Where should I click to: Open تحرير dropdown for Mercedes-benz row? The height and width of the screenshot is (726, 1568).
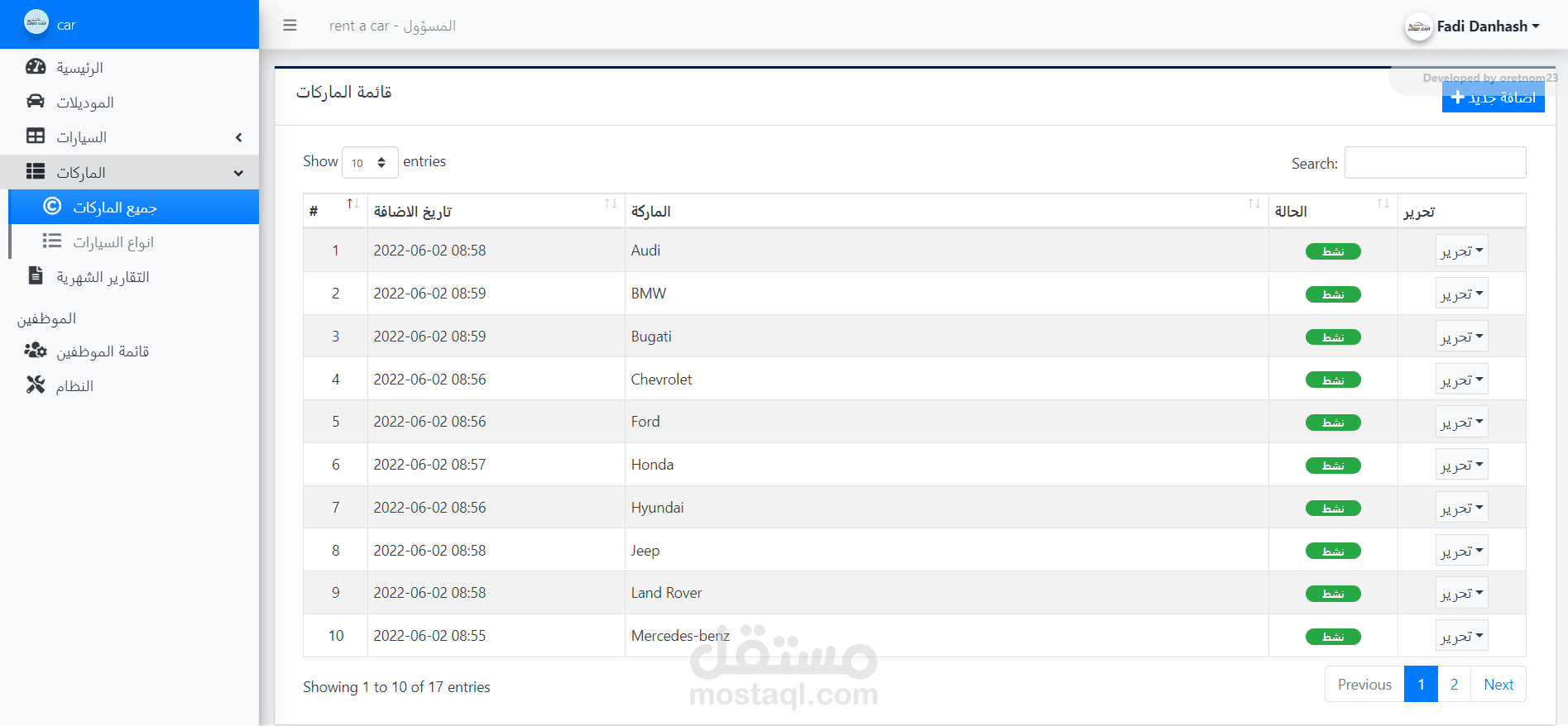pos(1461,636)
